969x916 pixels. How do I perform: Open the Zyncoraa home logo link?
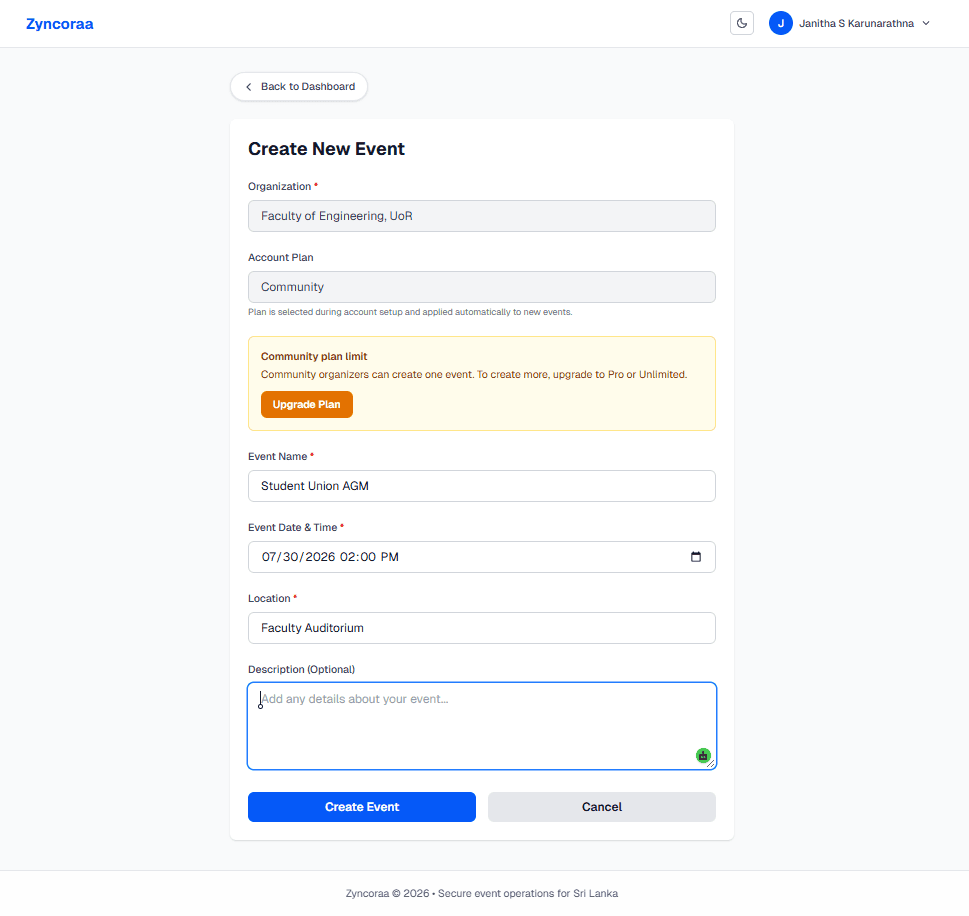coord(59,23)
